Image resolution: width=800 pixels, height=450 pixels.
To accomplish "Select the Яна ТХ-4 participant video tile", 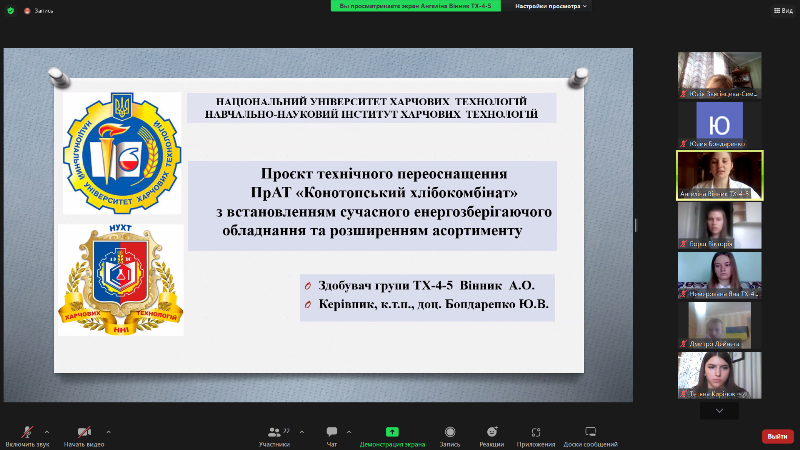I will (719, 275).
